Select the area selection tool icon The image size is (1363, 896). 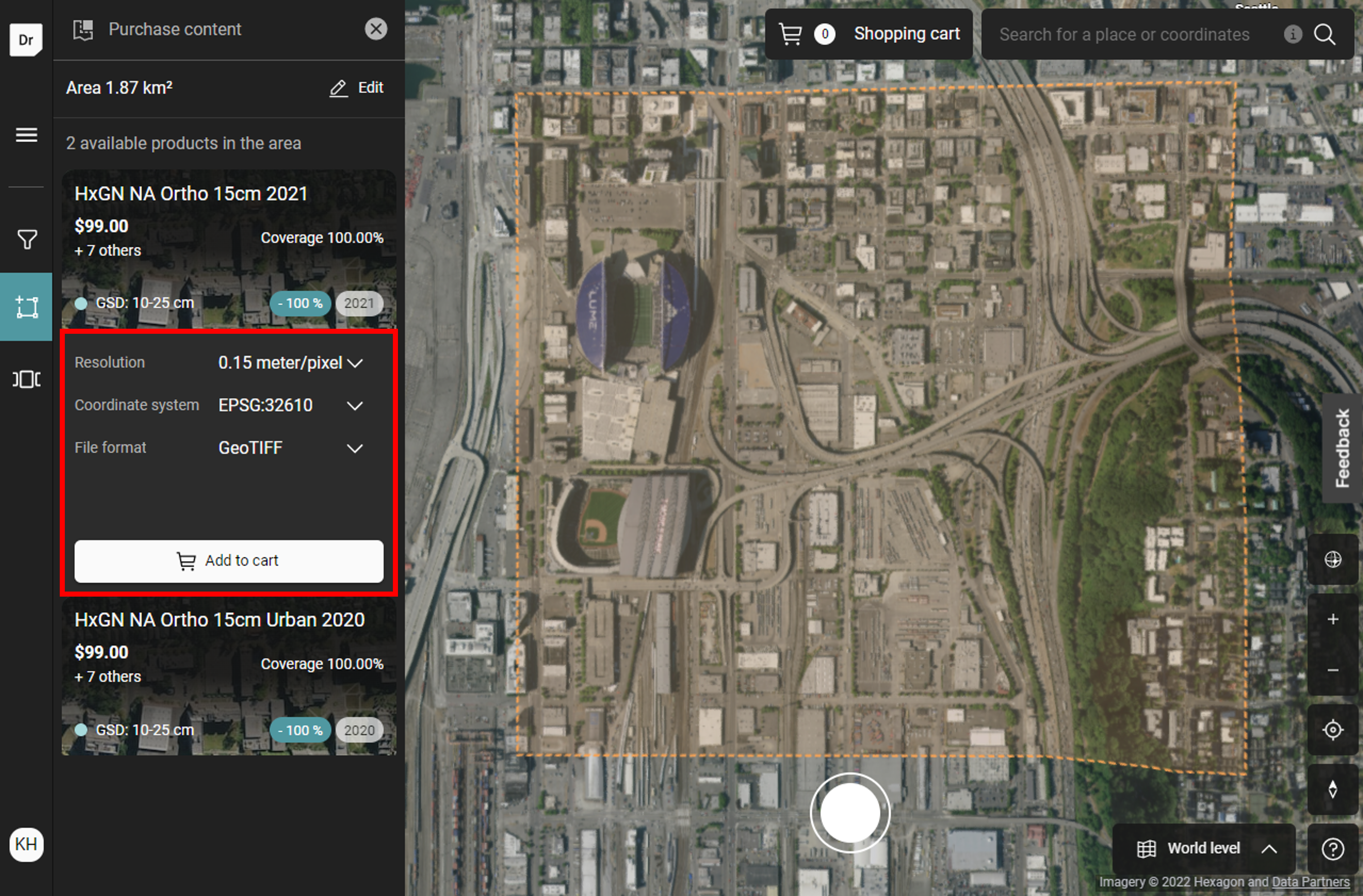[x=26, y=307]
